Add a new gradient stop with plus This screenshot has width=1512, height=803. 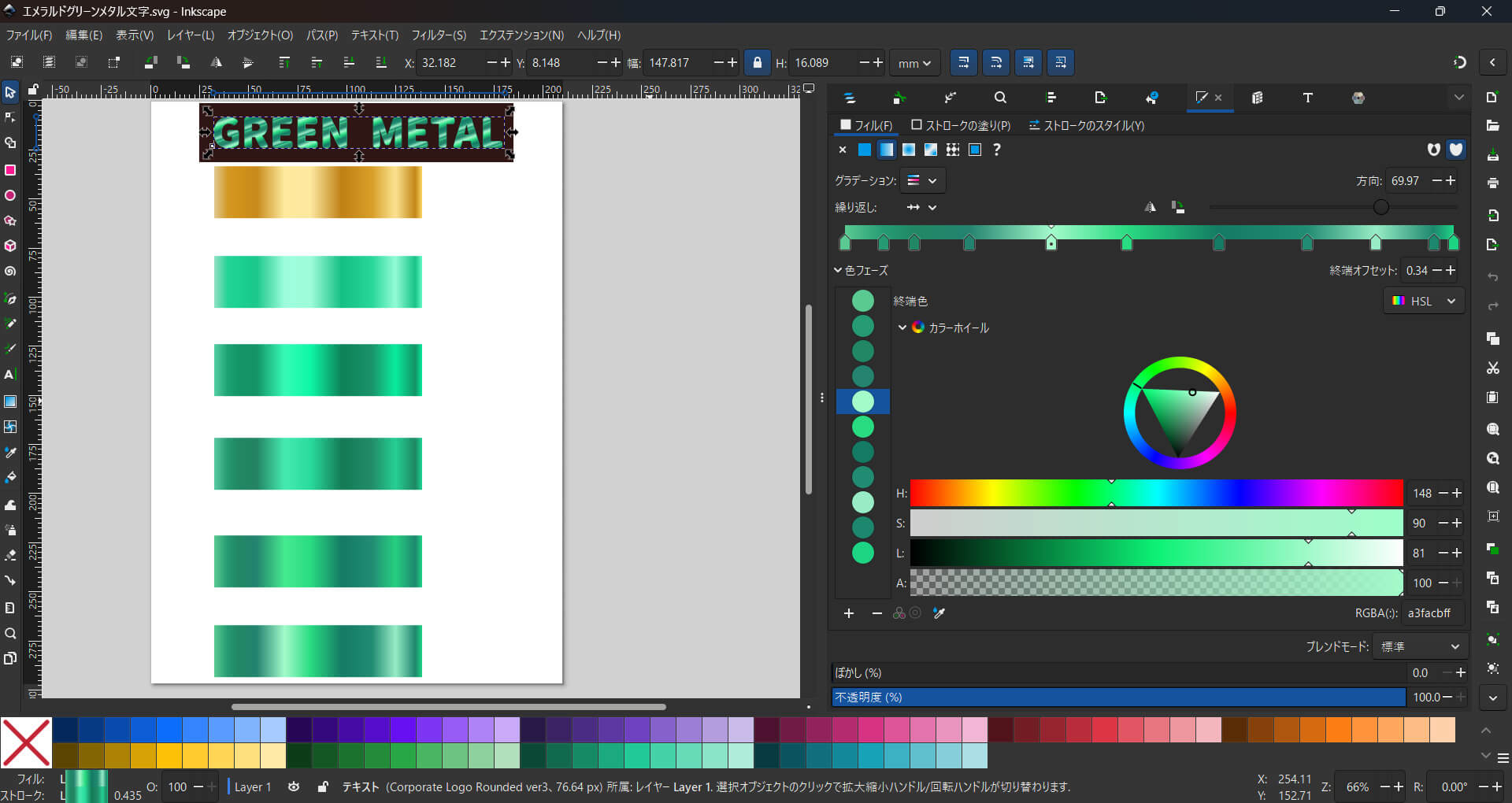849,613
